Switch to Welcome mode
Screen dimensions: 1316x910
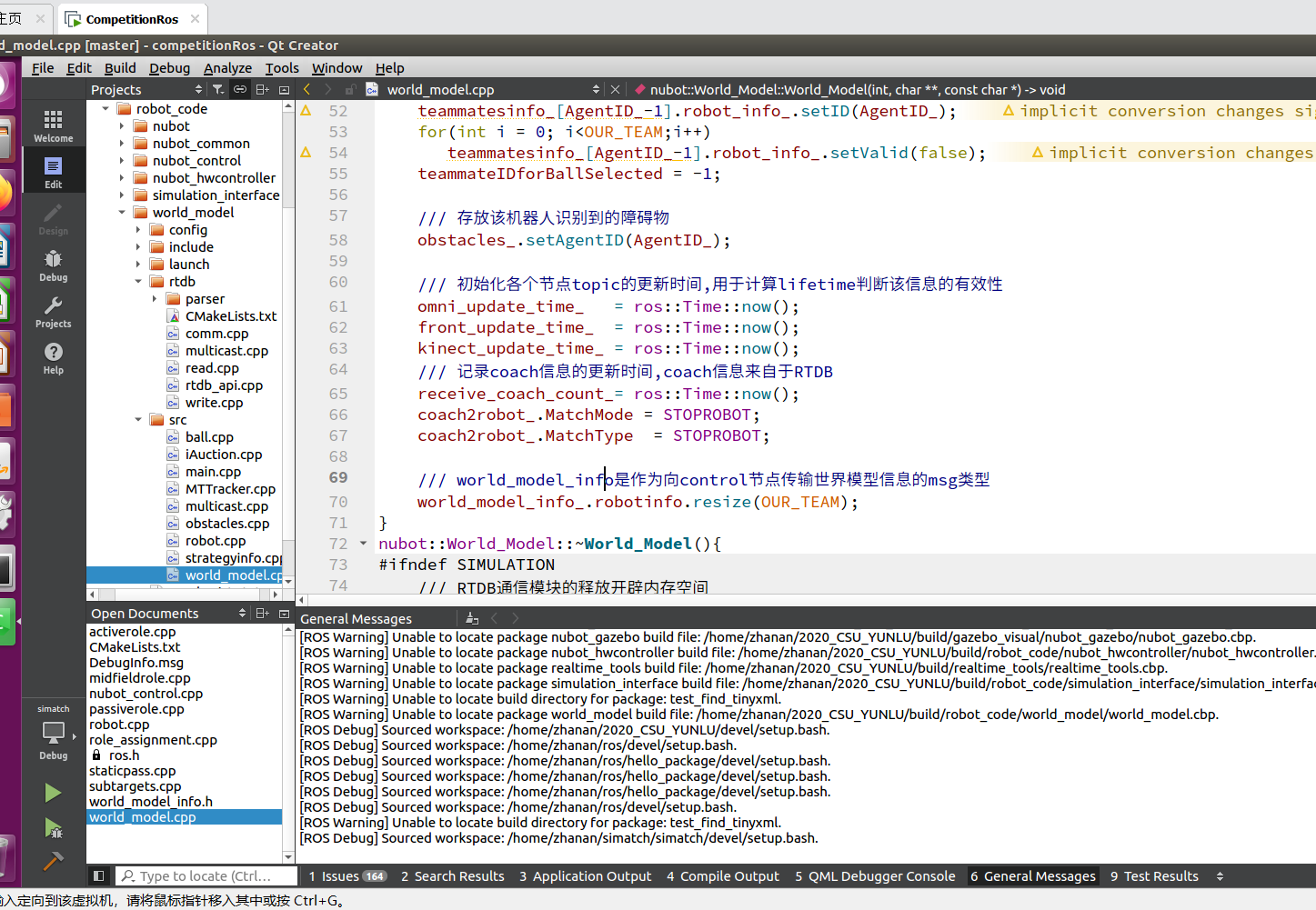point(53,125)
